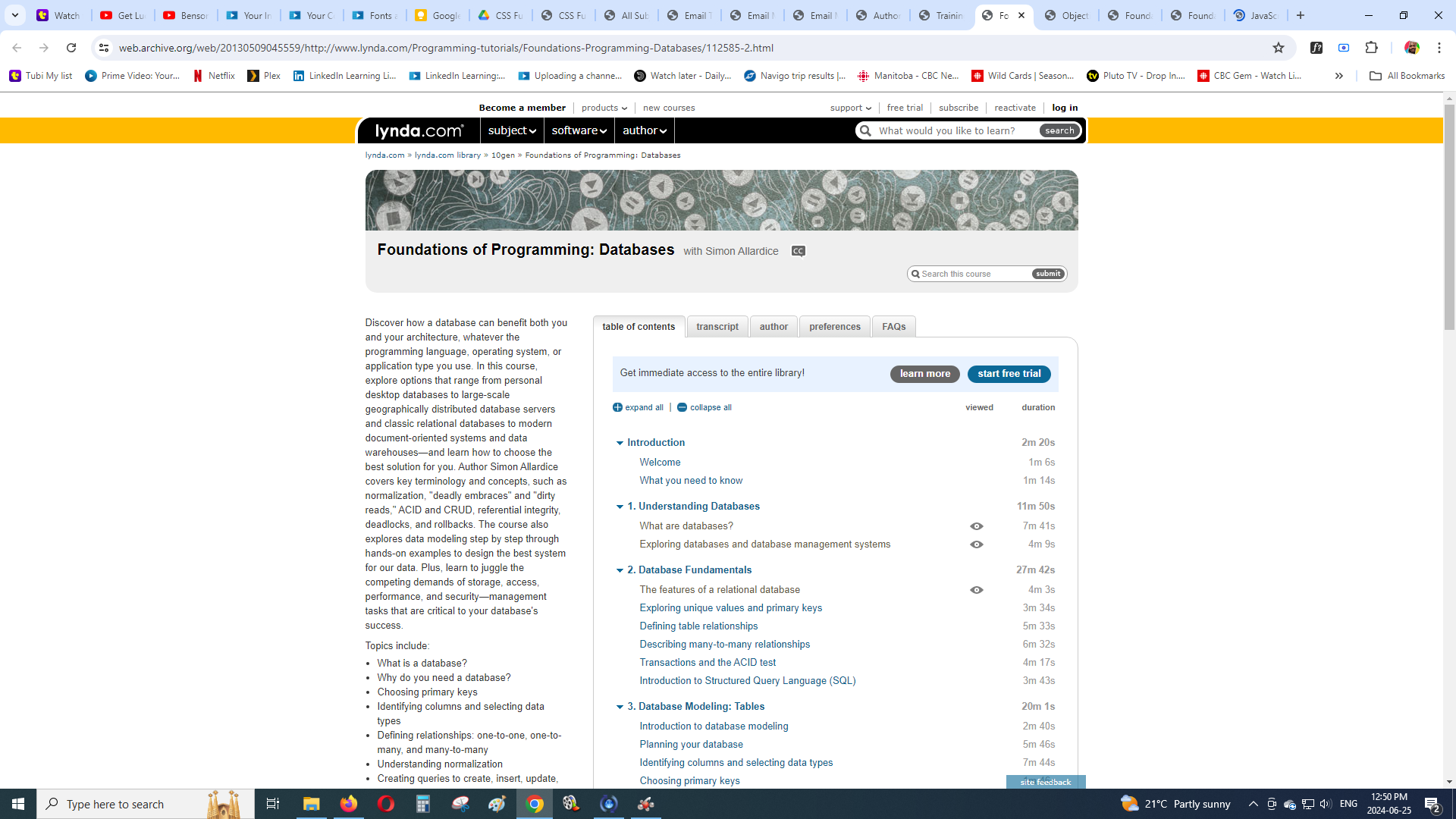Screen dimensions: 1456x819
Task: Click the collapse all minus icon
Action: click(682, 408)
